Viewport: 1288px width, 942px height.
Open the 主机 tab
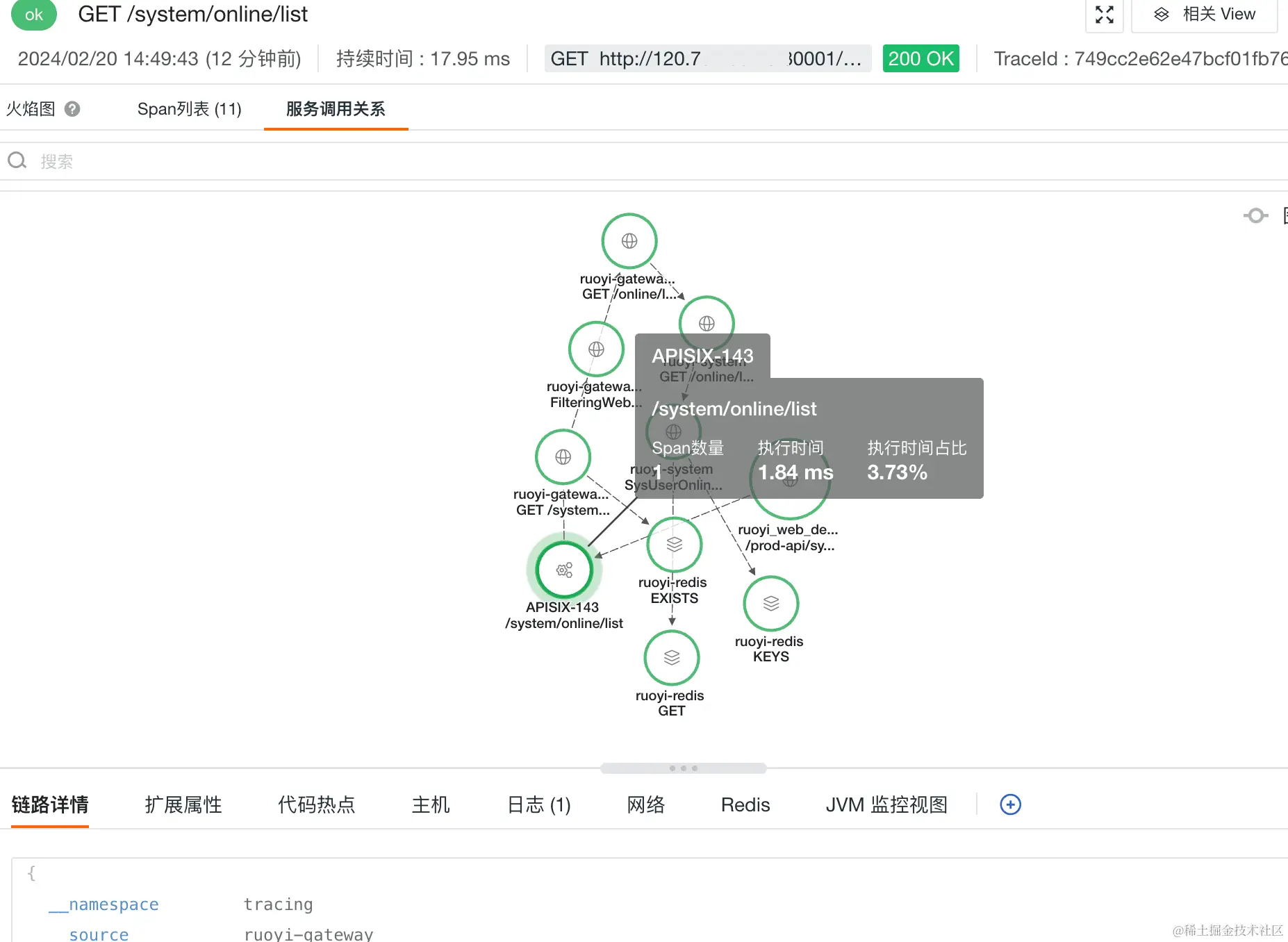(431, 804)
